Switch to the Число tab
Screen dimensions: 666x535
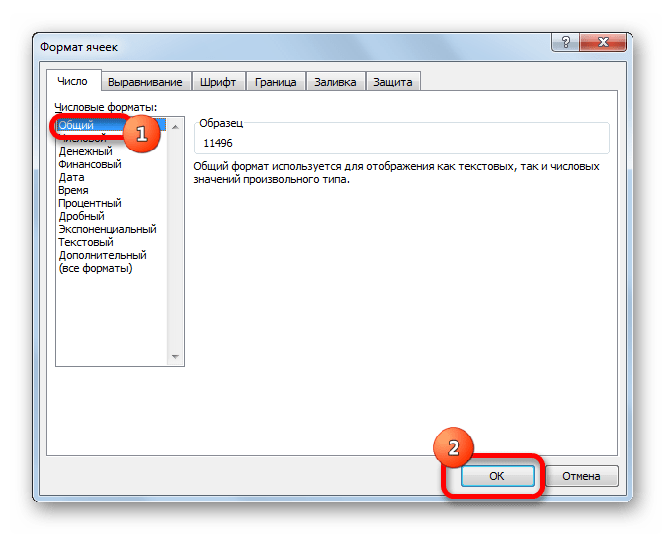[72, 82]
